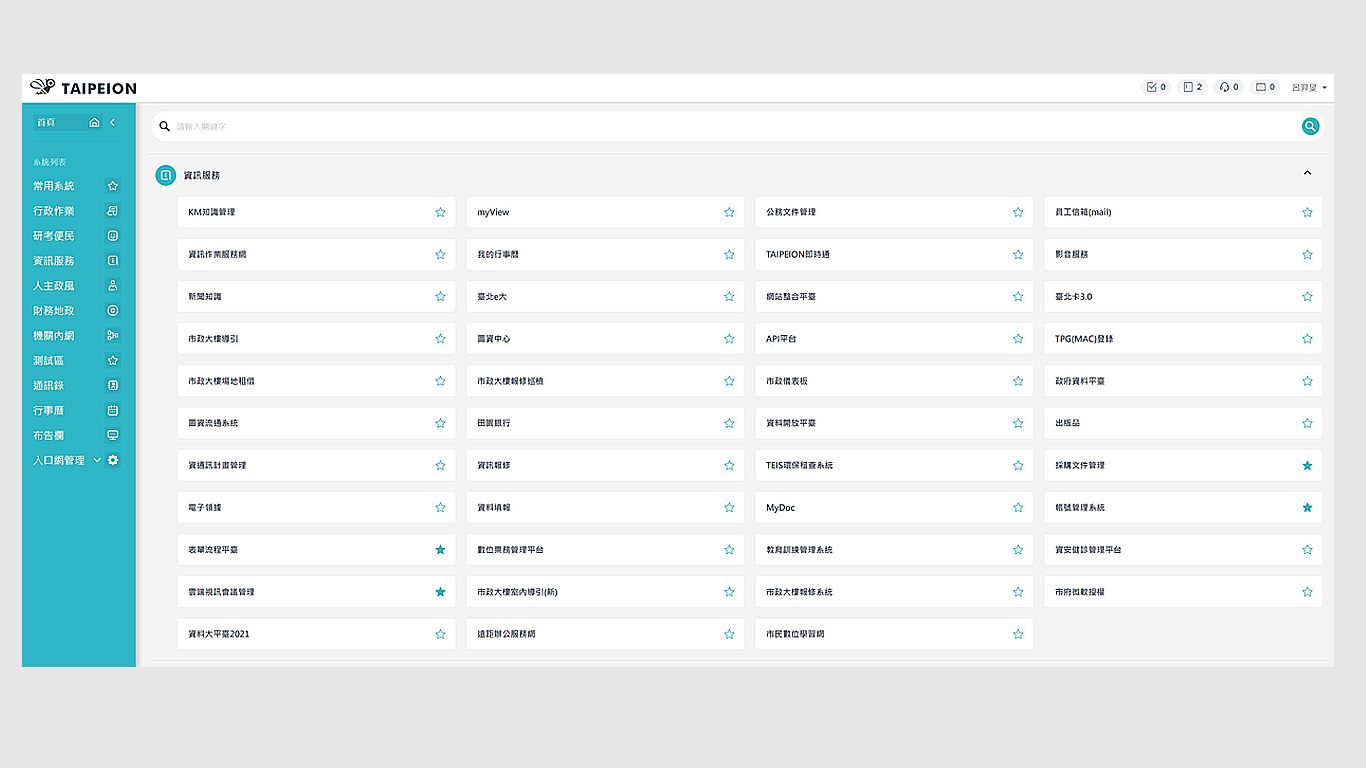Toggle star for 公務文件管理
The height and width of the screenshot is (768, 1366).
pos(1018,212)
